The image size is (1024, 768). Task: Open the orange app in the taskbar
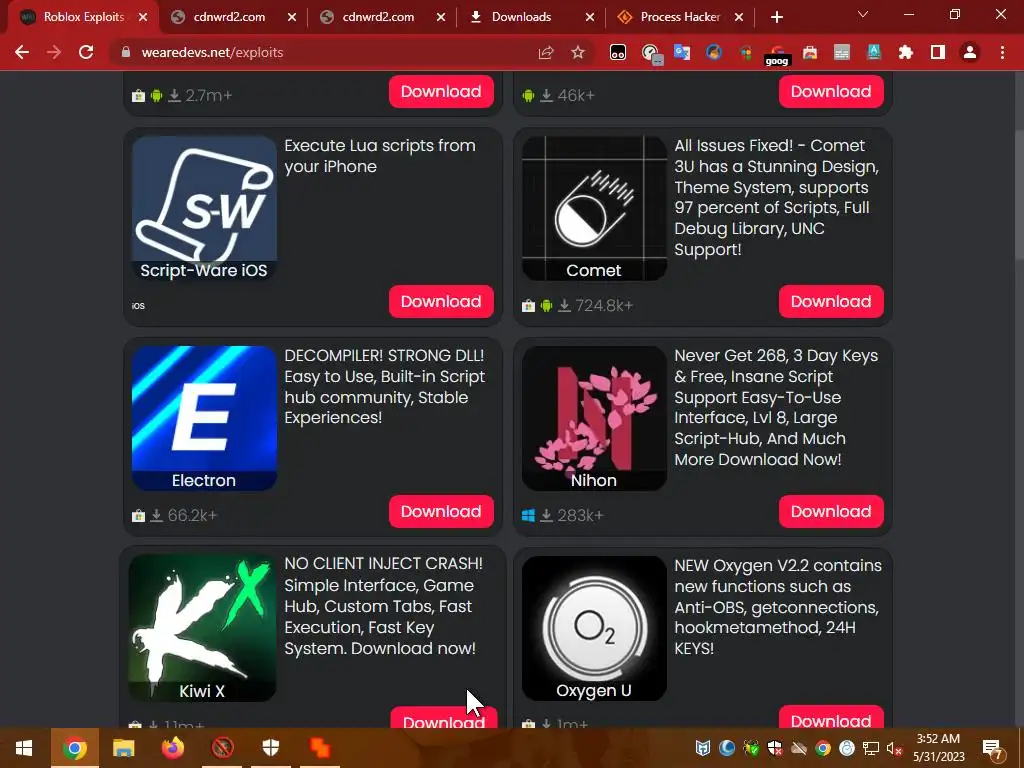(x=320, y=748)
